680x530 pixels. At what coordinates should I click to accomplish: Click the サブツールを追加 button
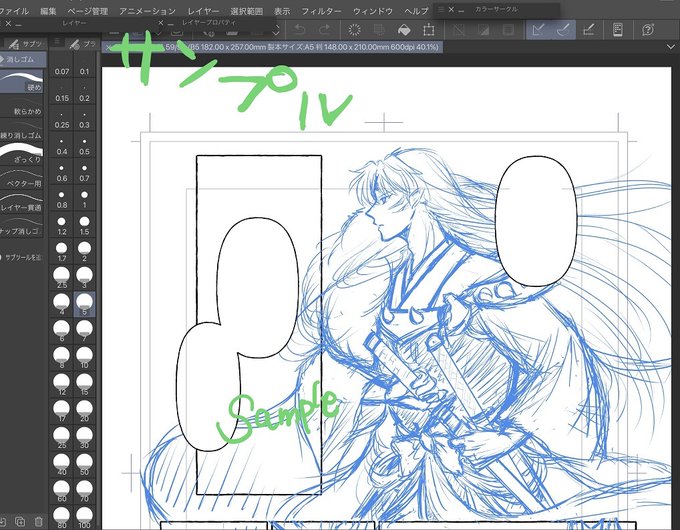22,257
